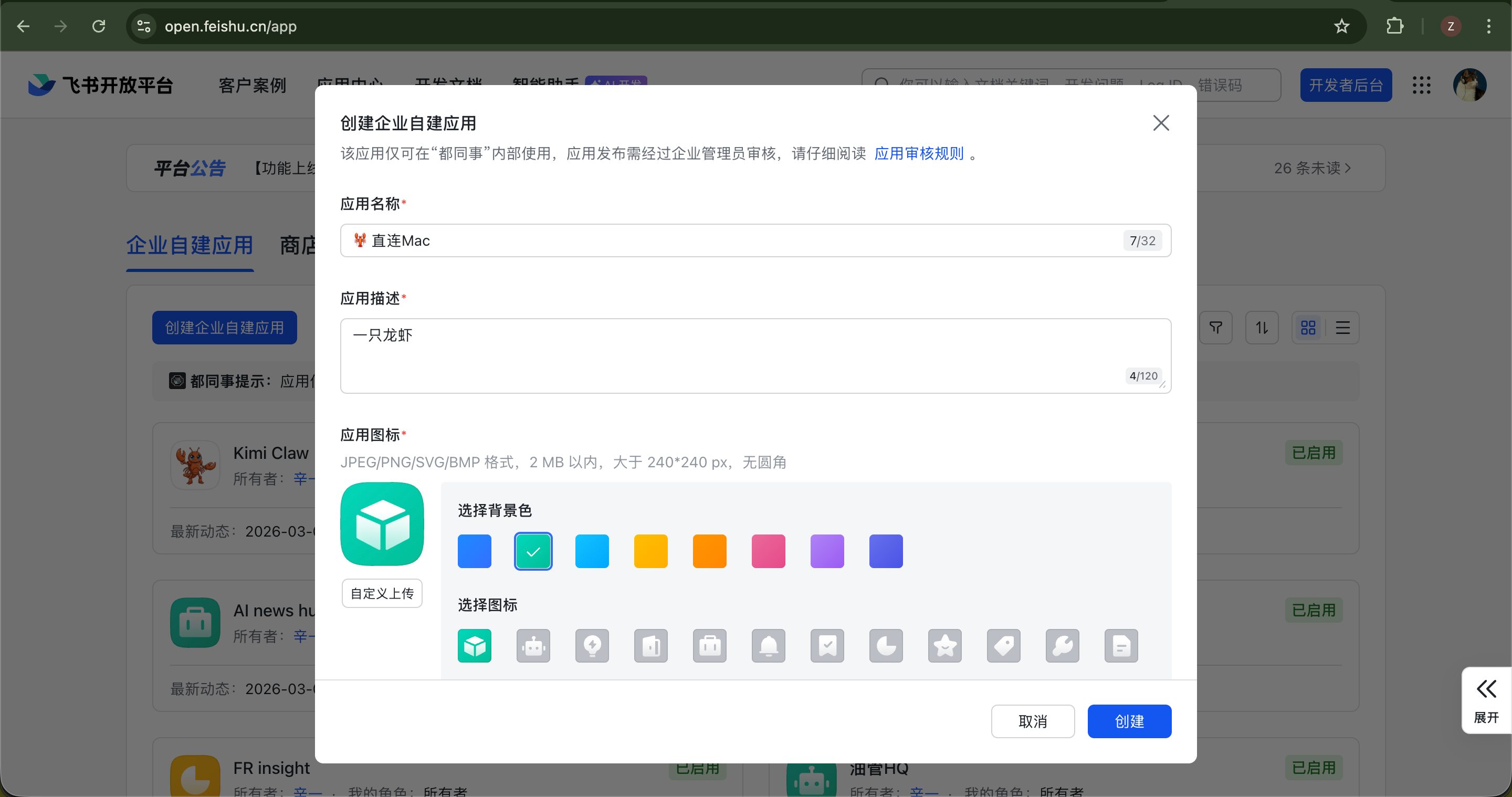Select the cube app icon
This screenshot has height=797, width=1512.
click(474, 646)
